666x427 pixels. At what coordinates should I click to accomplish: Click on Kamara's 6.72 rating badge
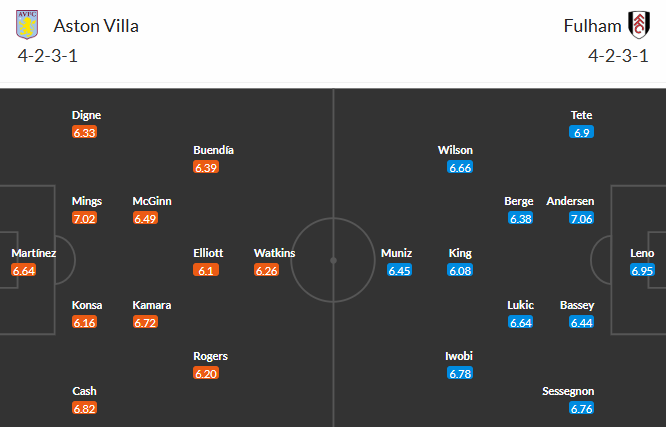pyautogui.click(x=145, y=322)
